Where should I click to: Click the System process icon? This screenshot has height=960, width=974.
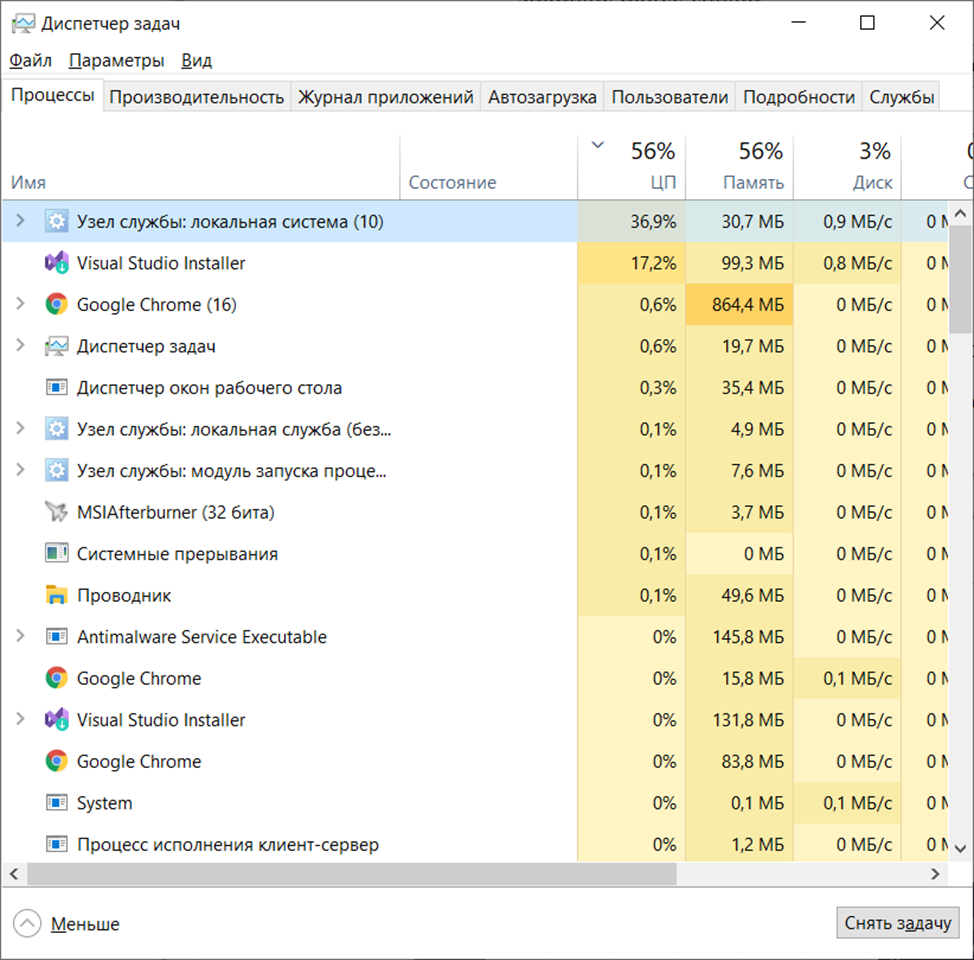point(55,802)
